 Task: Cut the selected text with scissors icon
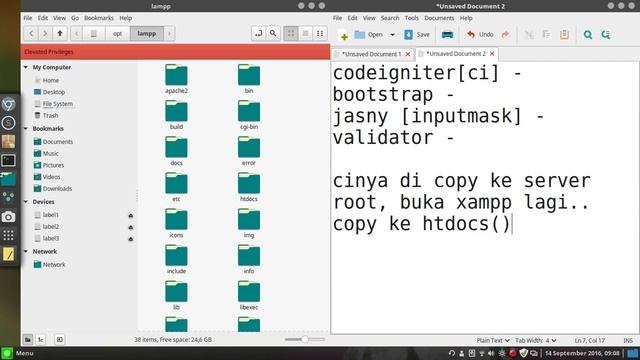(529, 35)
